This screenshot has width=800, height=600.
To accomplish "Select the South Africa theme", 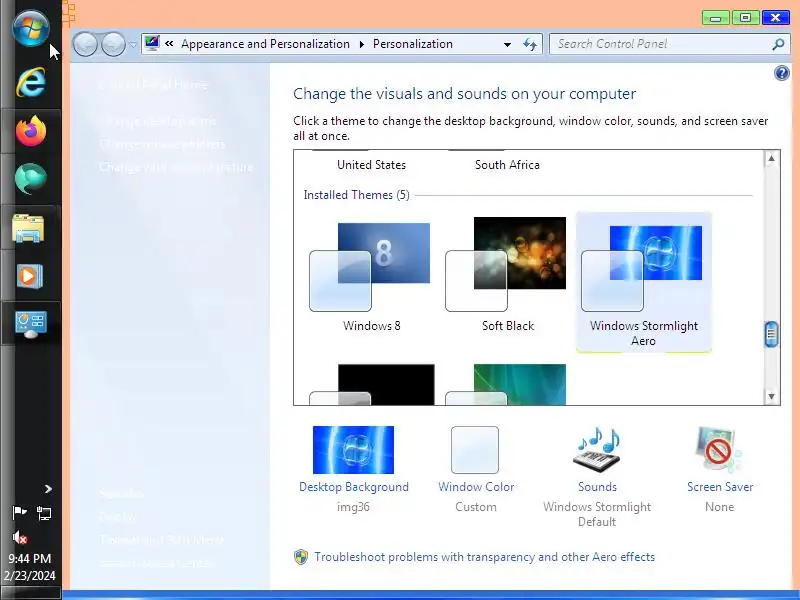I will [507, 164].
